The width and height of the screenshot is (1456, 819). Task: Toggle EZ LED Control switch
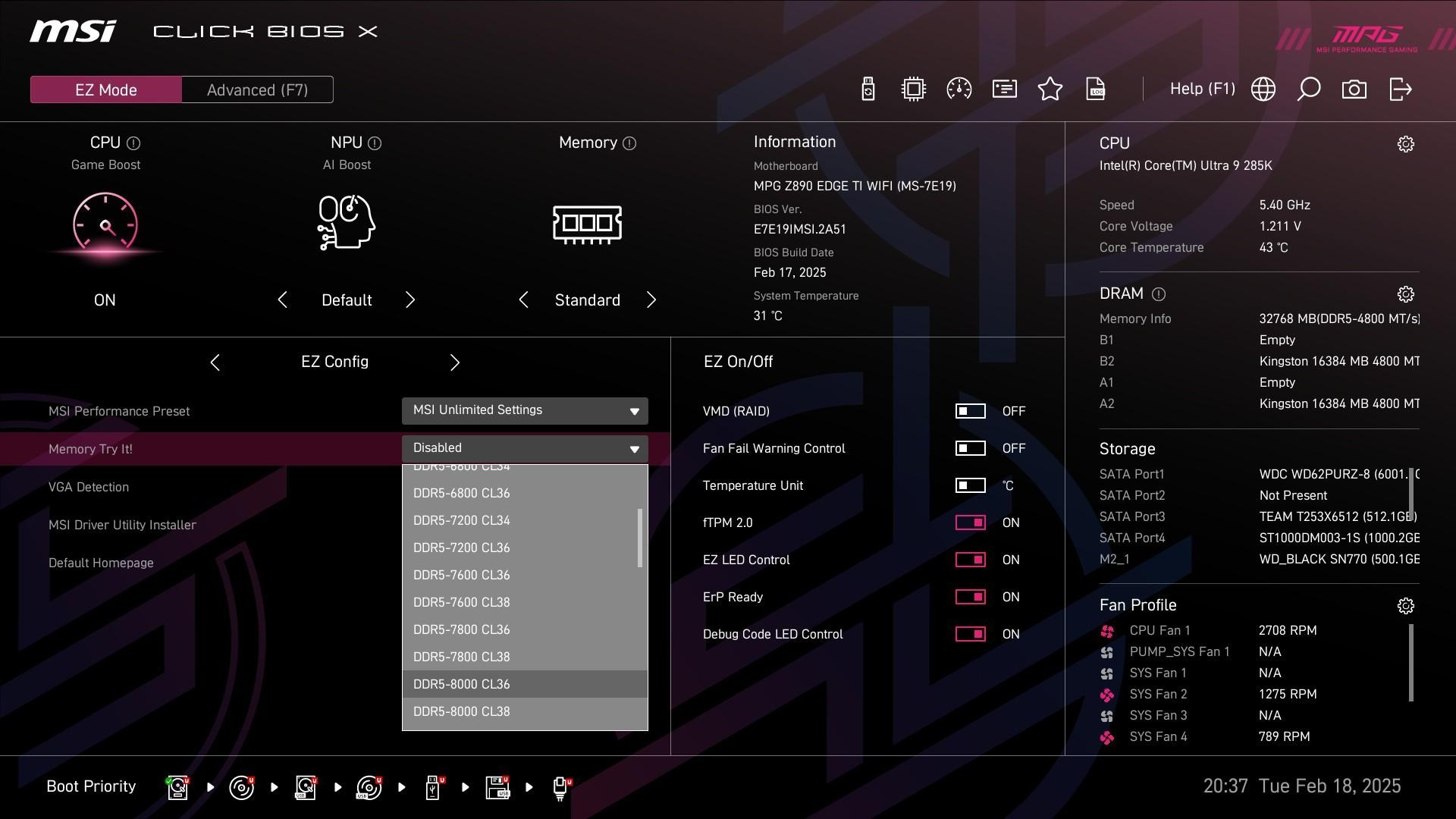pos(970,560)
